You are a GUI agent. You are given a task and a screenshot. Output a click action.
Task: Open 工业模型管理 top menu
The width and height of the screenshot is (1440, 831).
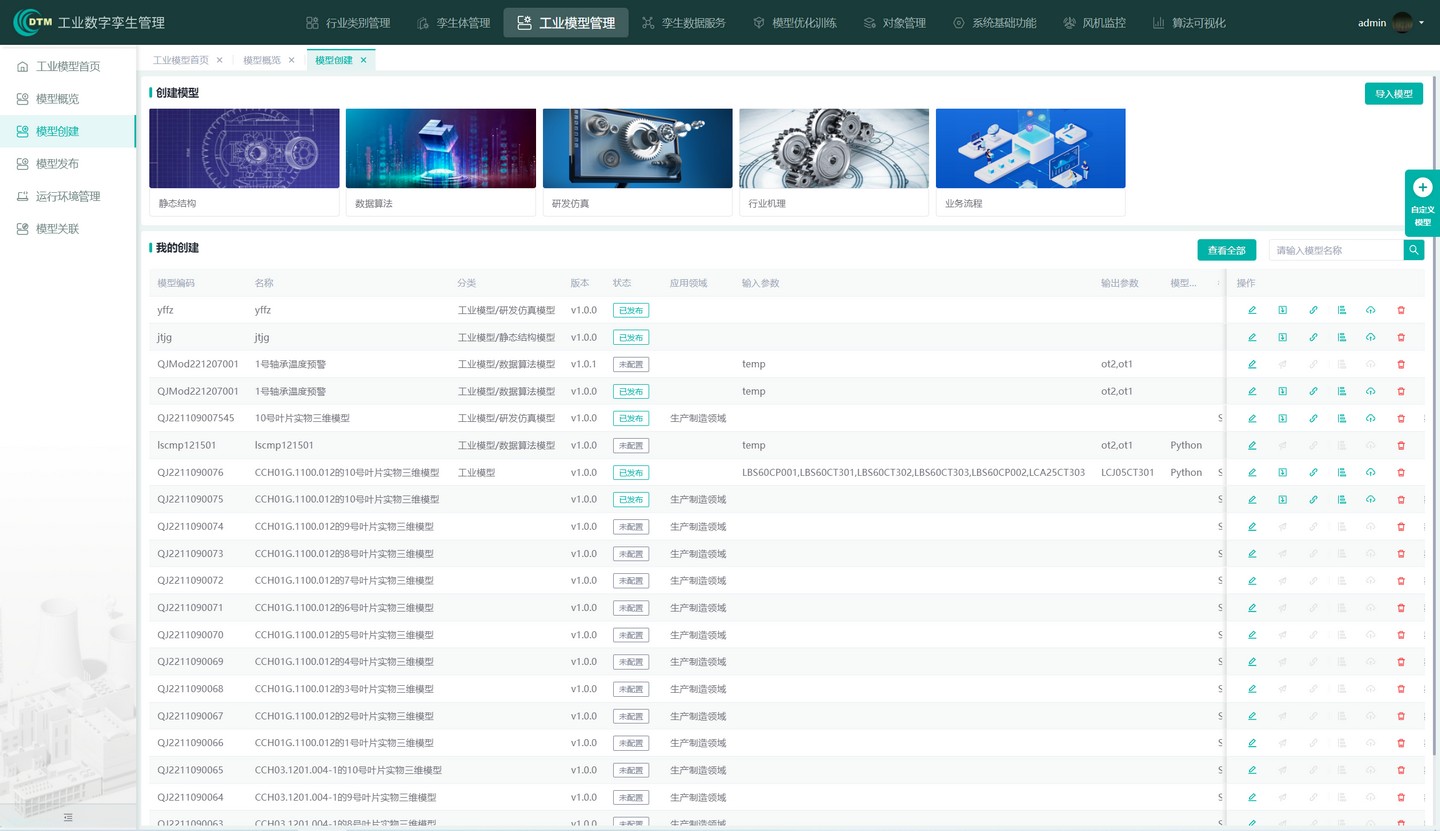tap(566, 23)
